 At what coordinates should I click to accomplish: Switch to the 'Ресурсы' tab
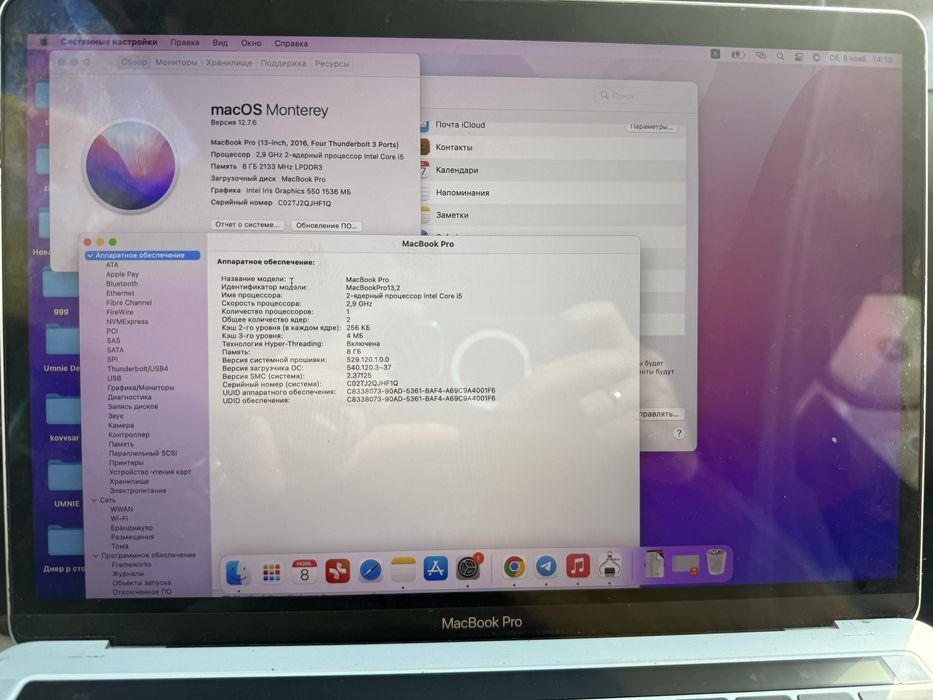331,63
